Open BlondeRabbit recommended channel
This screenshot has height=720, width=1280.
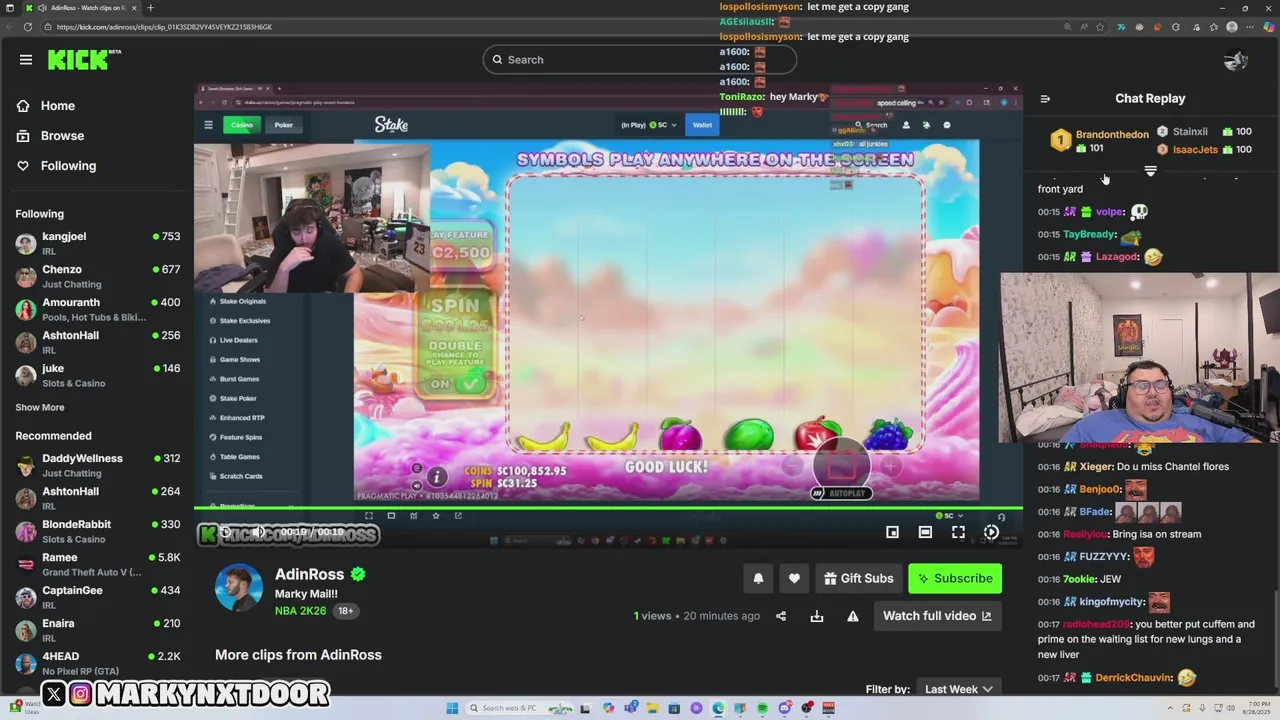click(96, 531)
